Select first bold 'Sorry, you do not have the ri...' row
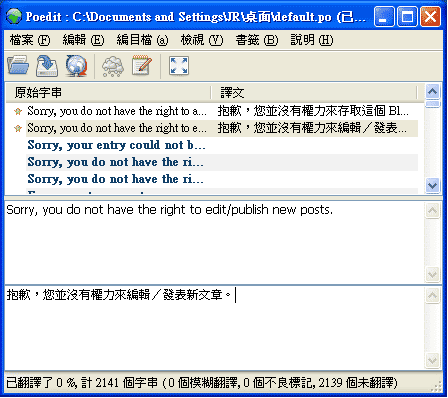The width and height of the screenshot is (448, 398). tap(212, 162)
